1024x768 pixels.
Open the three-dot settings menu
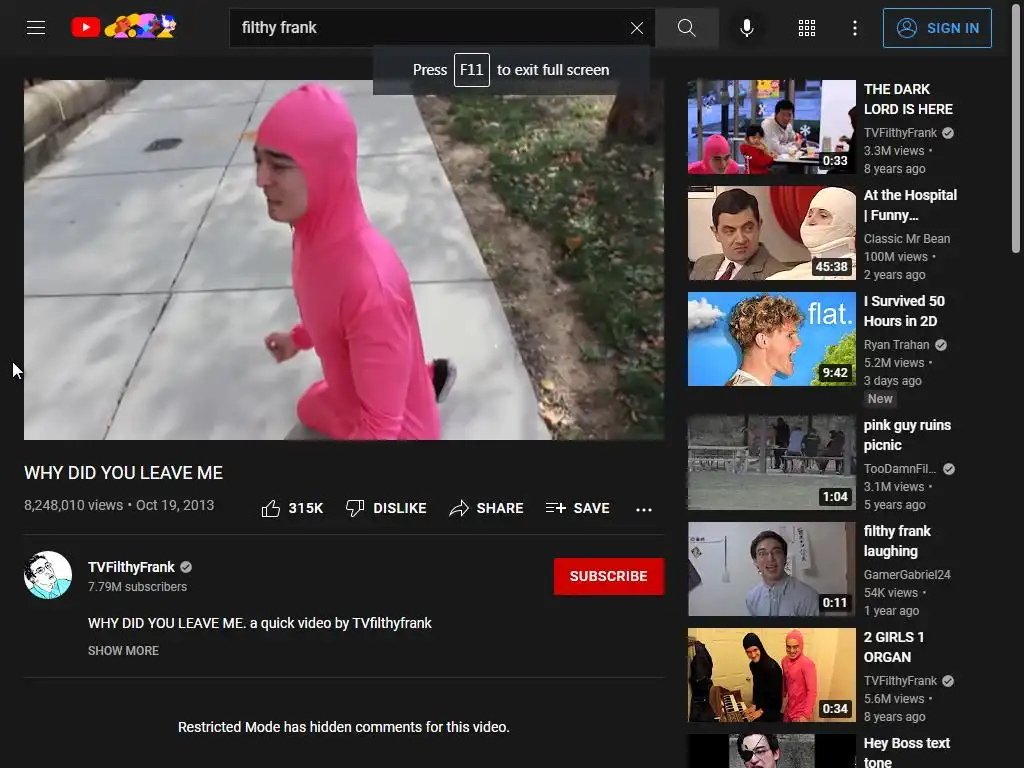[x=855, y=27]
